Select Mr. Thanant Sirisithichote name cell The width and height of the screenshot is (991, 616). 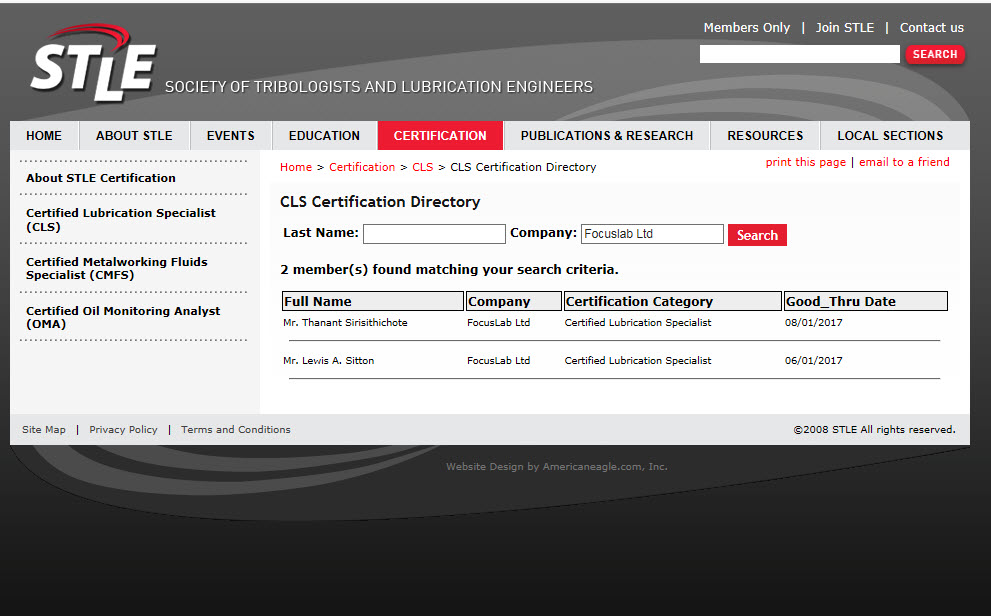pyautogui.click(x=345, y=323)
